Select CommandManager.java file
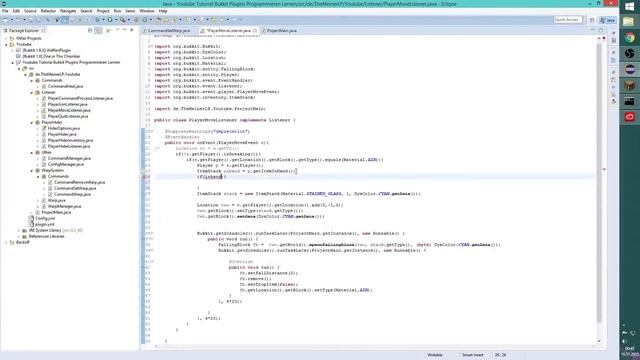 point(69,158)
